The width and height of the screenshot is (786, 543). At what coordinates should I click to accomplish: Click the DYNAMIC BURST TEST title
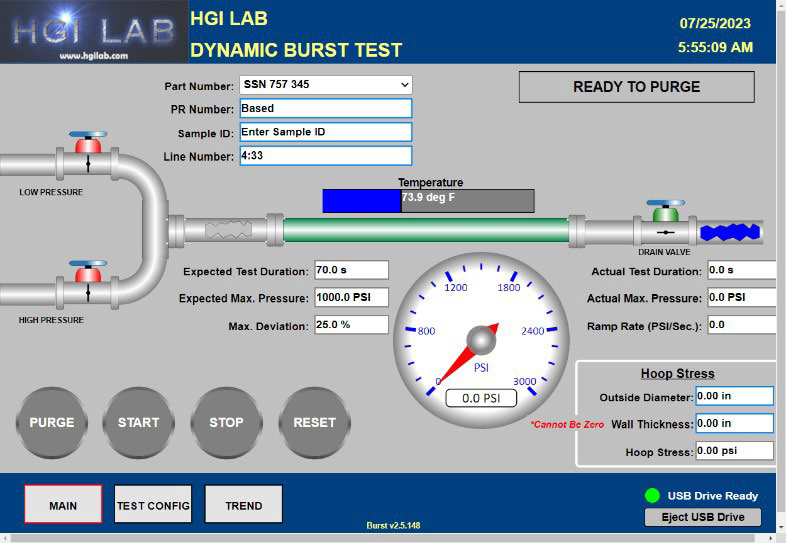point(296,50)
